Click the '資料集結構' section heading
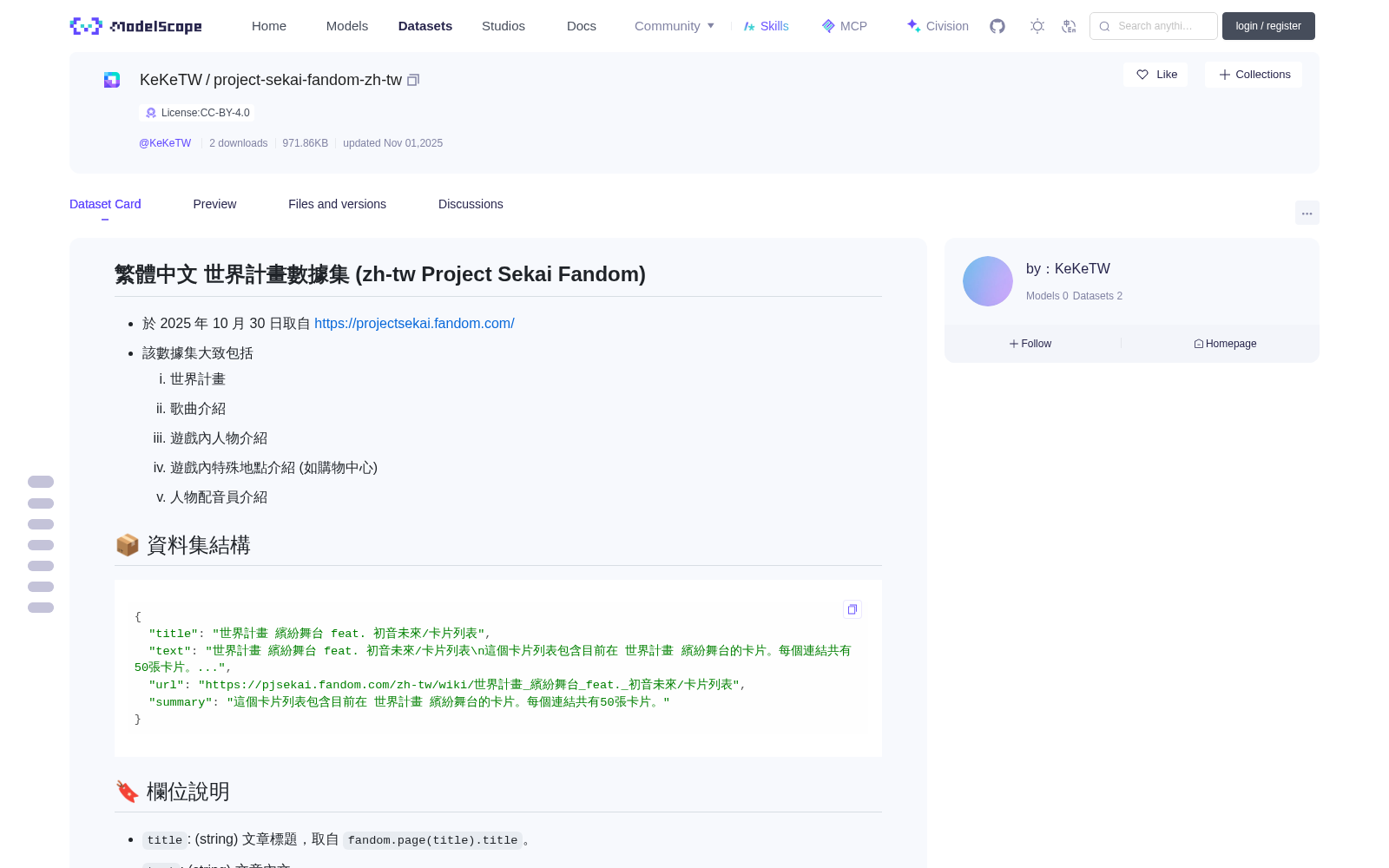1389x868 pixels. tap(199, 545)
